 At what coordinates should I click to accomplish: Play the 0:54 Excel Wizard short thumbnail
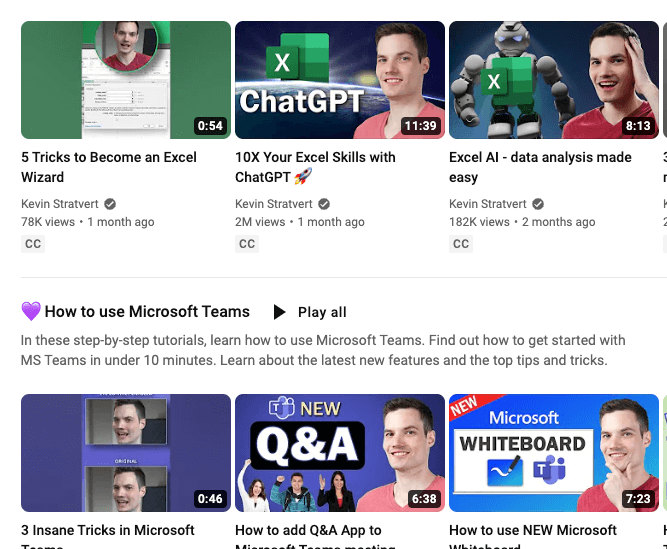tap(125, 80)
